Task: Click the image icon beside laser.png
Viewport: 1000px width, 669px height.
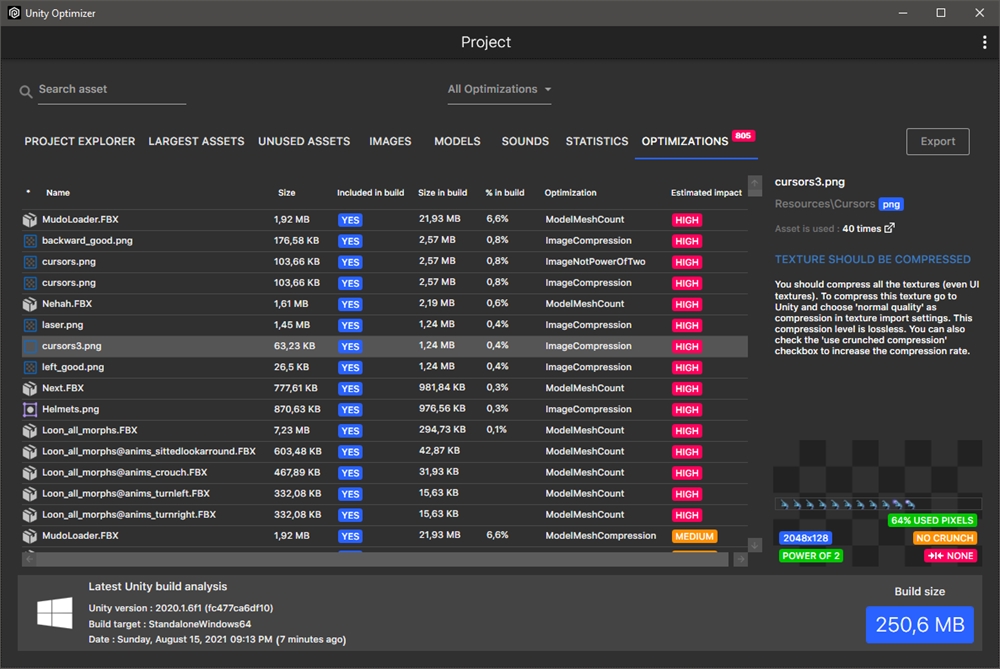Action: click(29, 325)
